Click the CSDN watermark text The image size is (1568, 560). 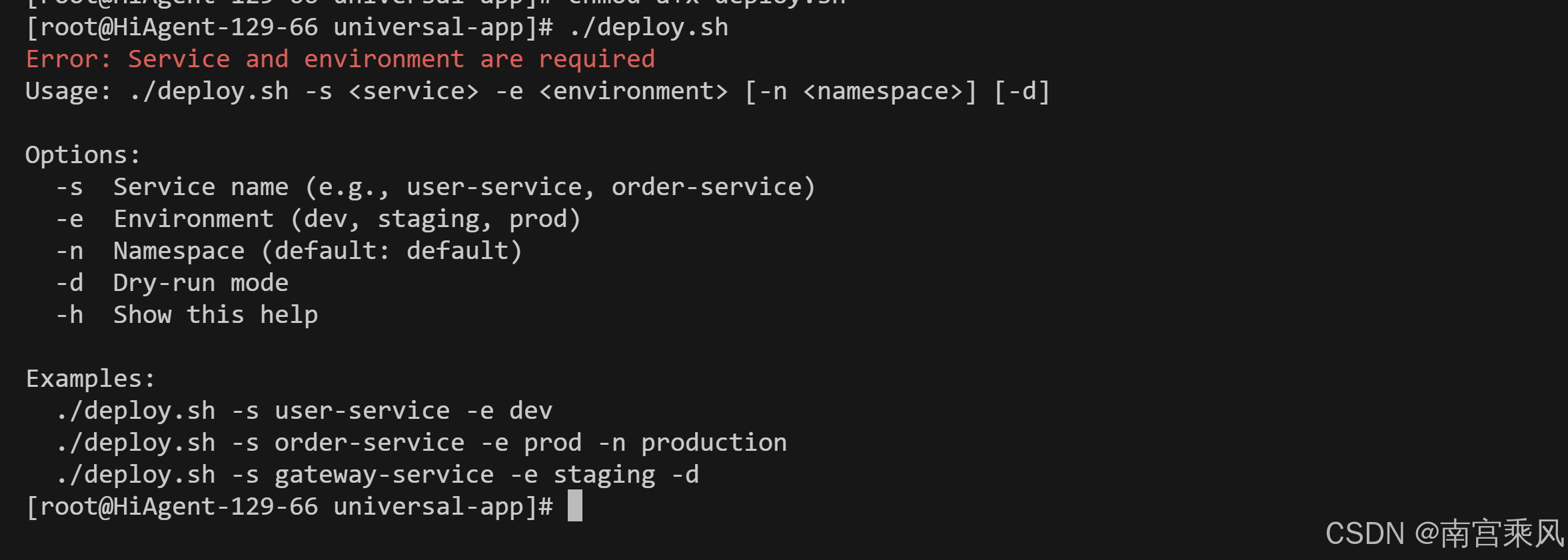pos(1445,534)
